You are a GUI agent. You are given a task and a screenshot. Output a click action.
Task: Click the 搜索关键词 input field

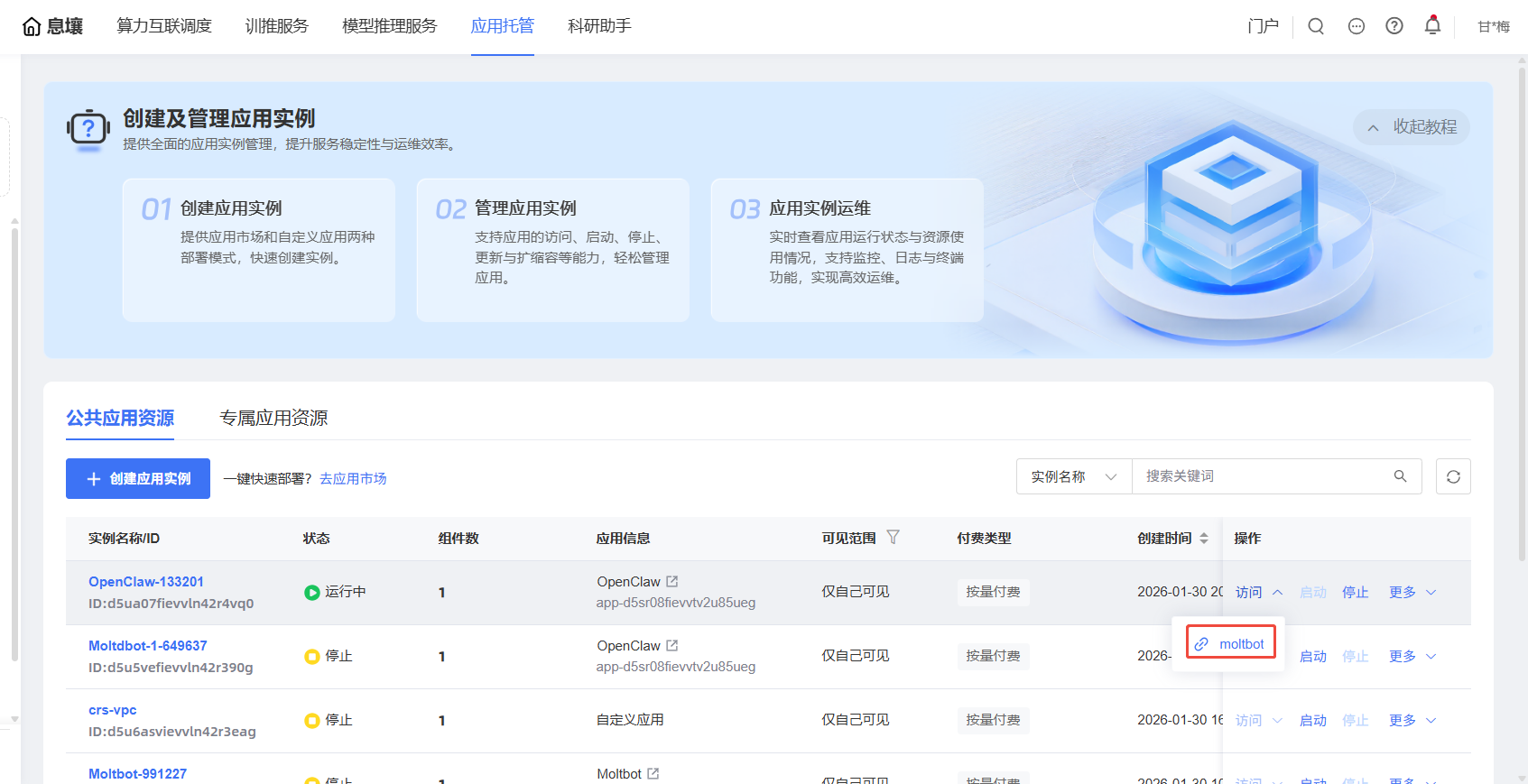click(1264, 476)
